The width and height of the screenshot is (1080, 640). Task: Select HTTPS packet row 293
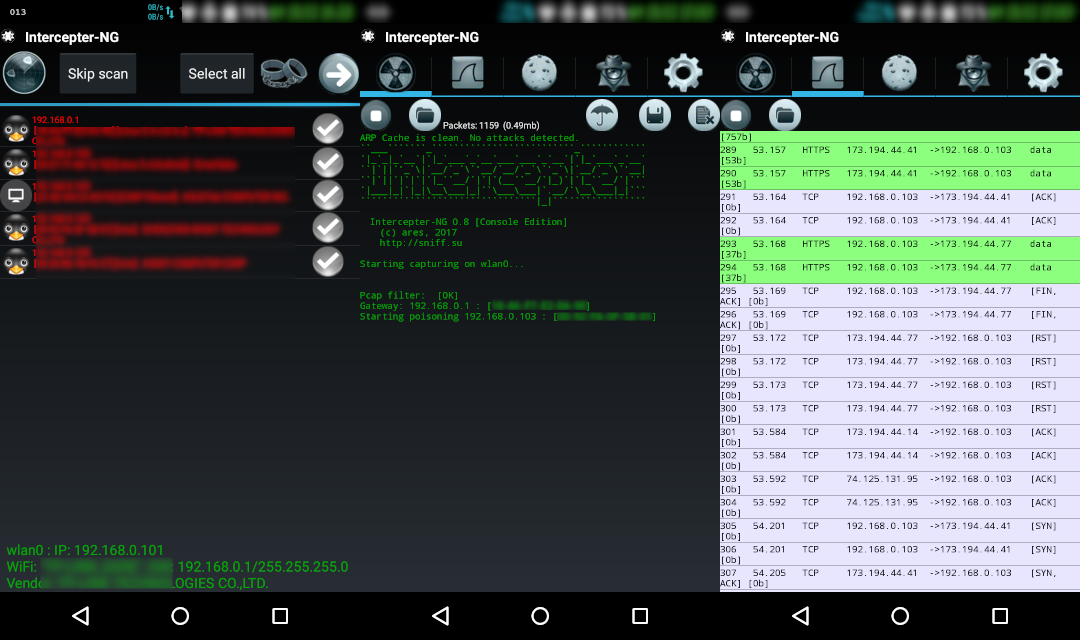point(900,249)
